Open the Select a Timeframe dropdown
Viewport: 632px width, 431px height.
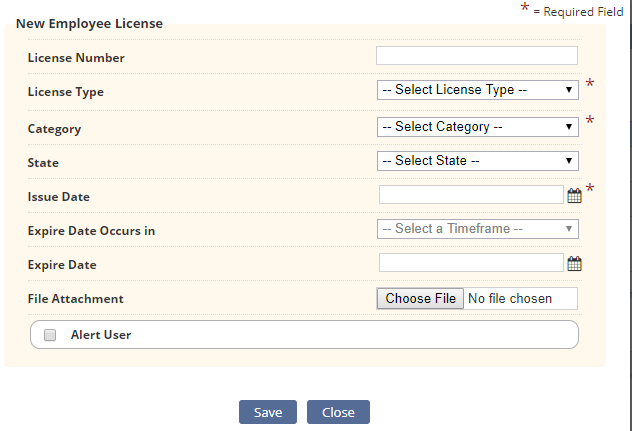pyautogui.click(x=478, y=229)
